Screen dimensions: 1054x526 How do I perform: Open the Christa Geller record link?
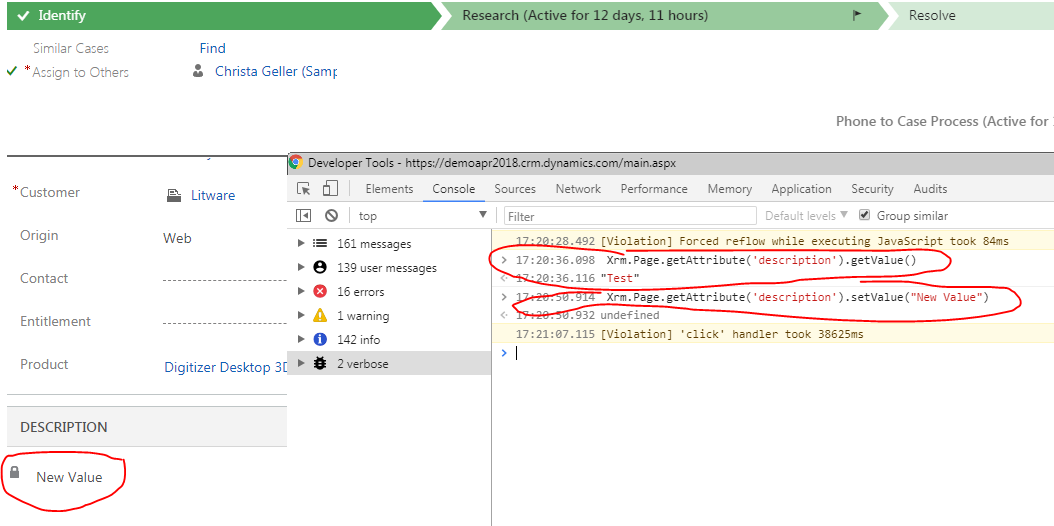(x=276, y=71)
